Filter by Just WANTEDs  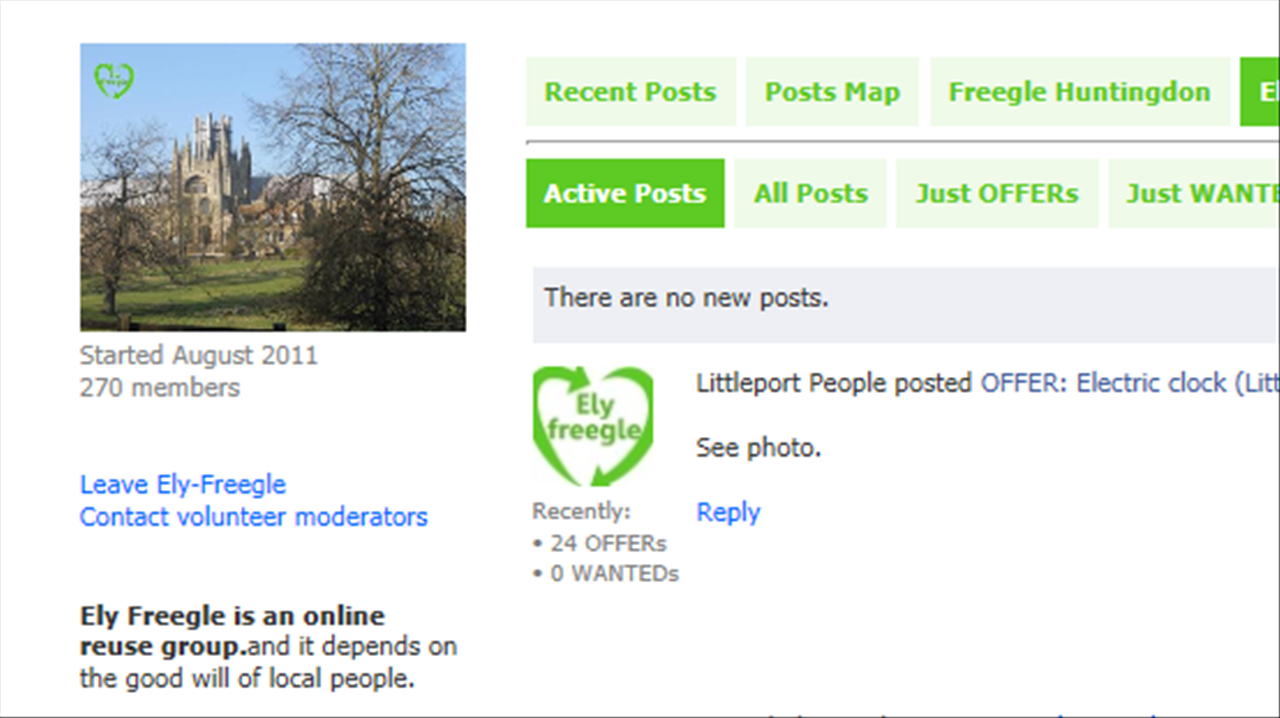click(x=1194, y=193)
